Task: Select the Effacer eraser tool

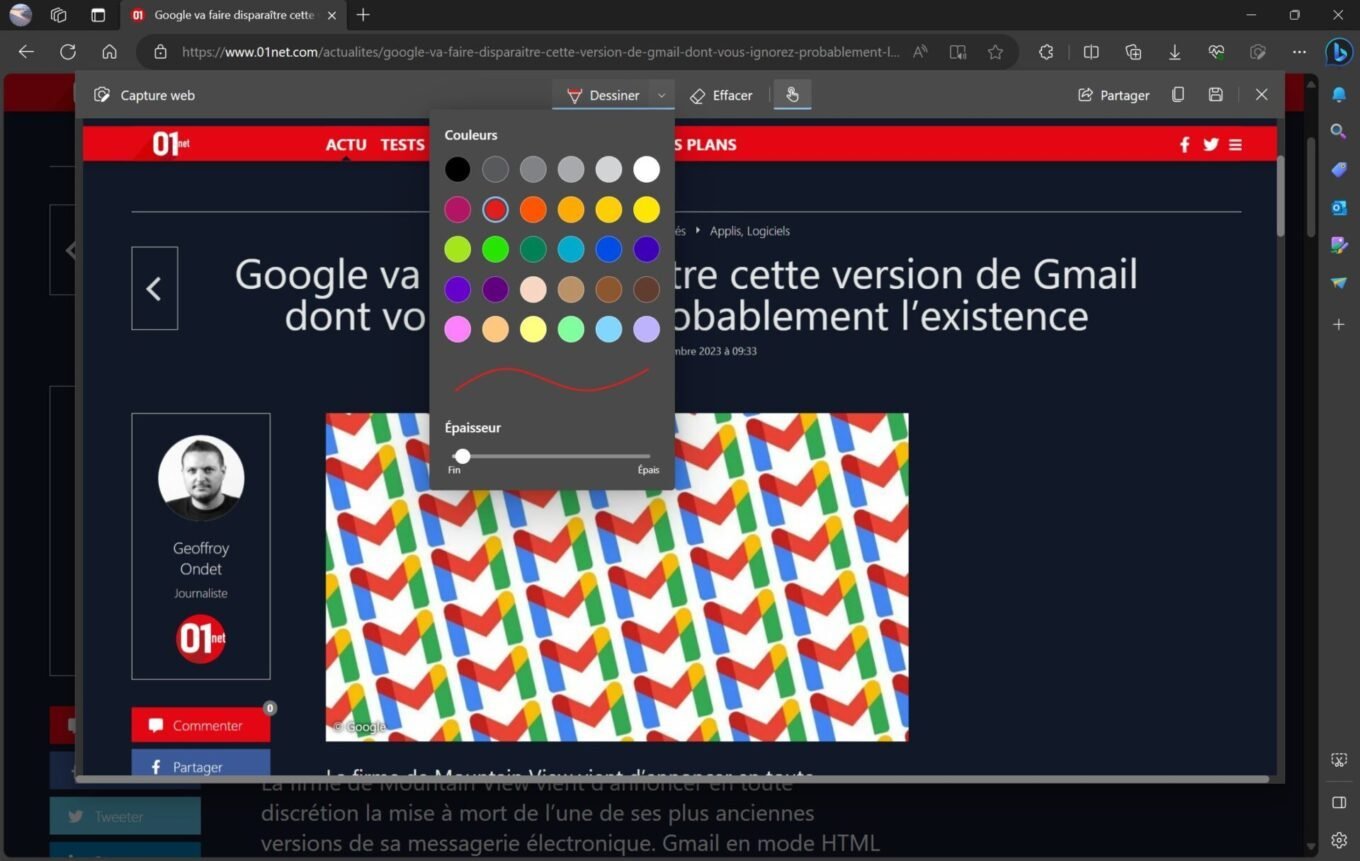Action: [721, 95]
